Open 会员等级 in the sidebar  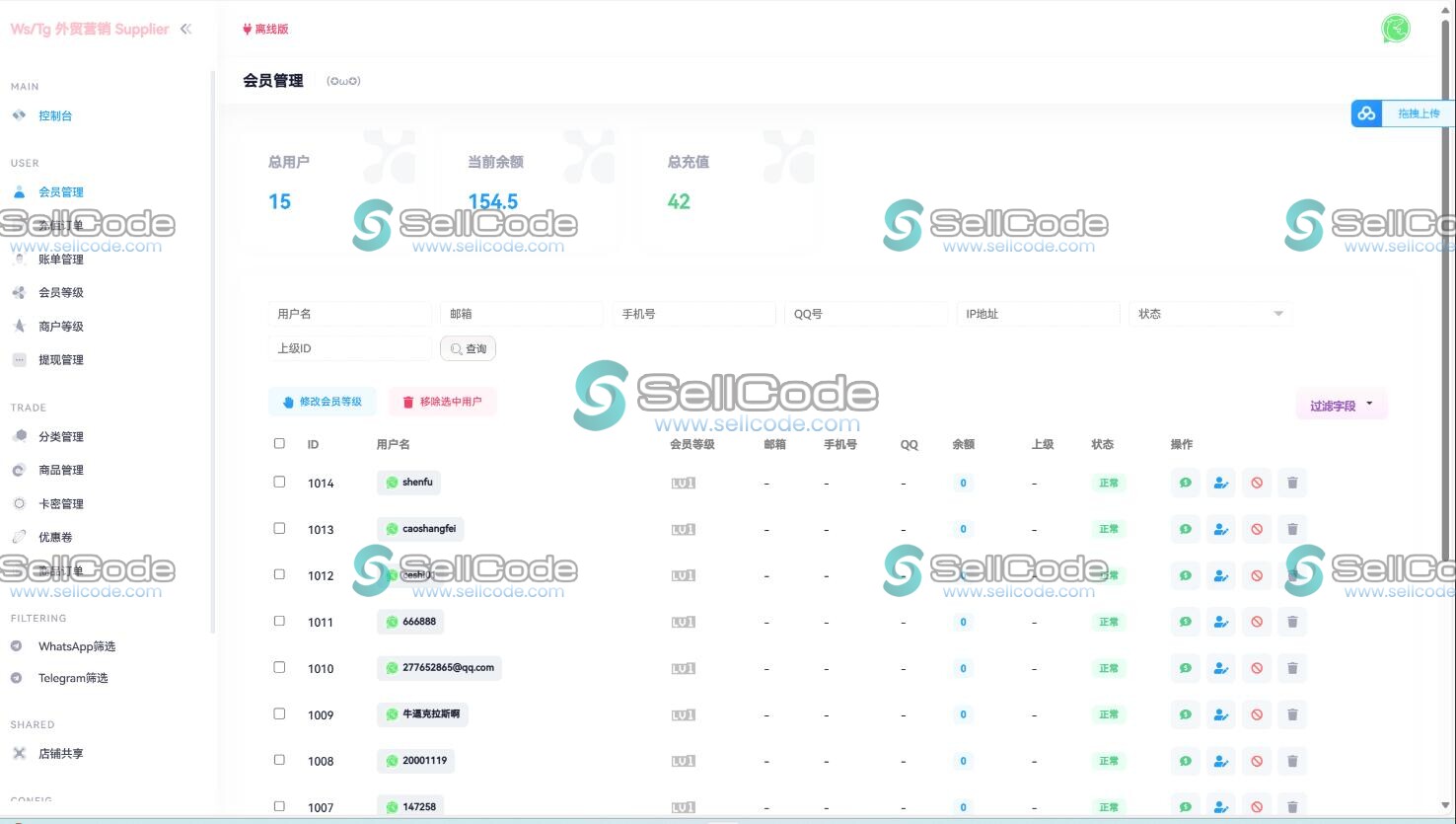61,292
